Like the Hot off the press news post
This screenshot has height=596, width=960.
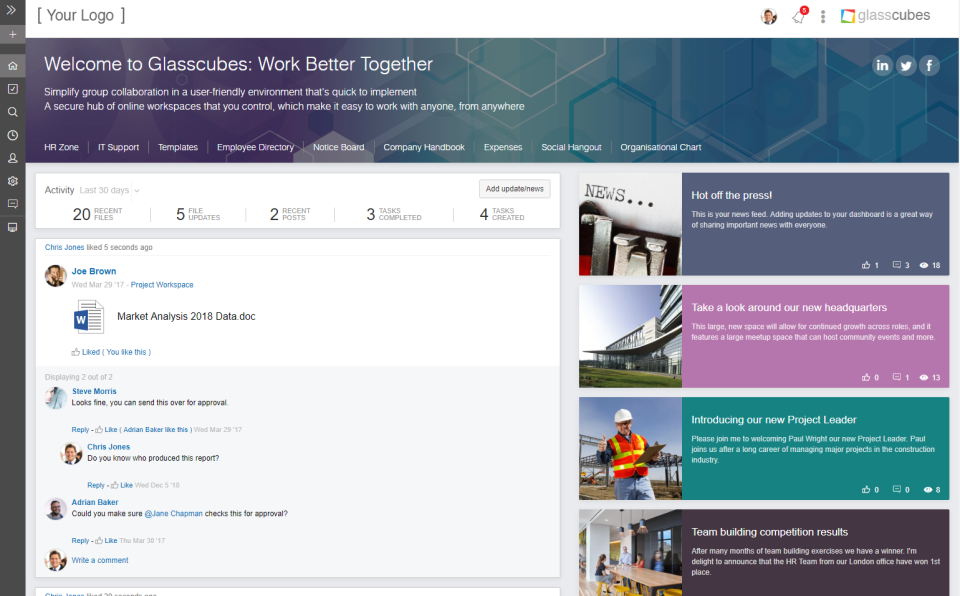pyautogui.click(x=867, y=265)
